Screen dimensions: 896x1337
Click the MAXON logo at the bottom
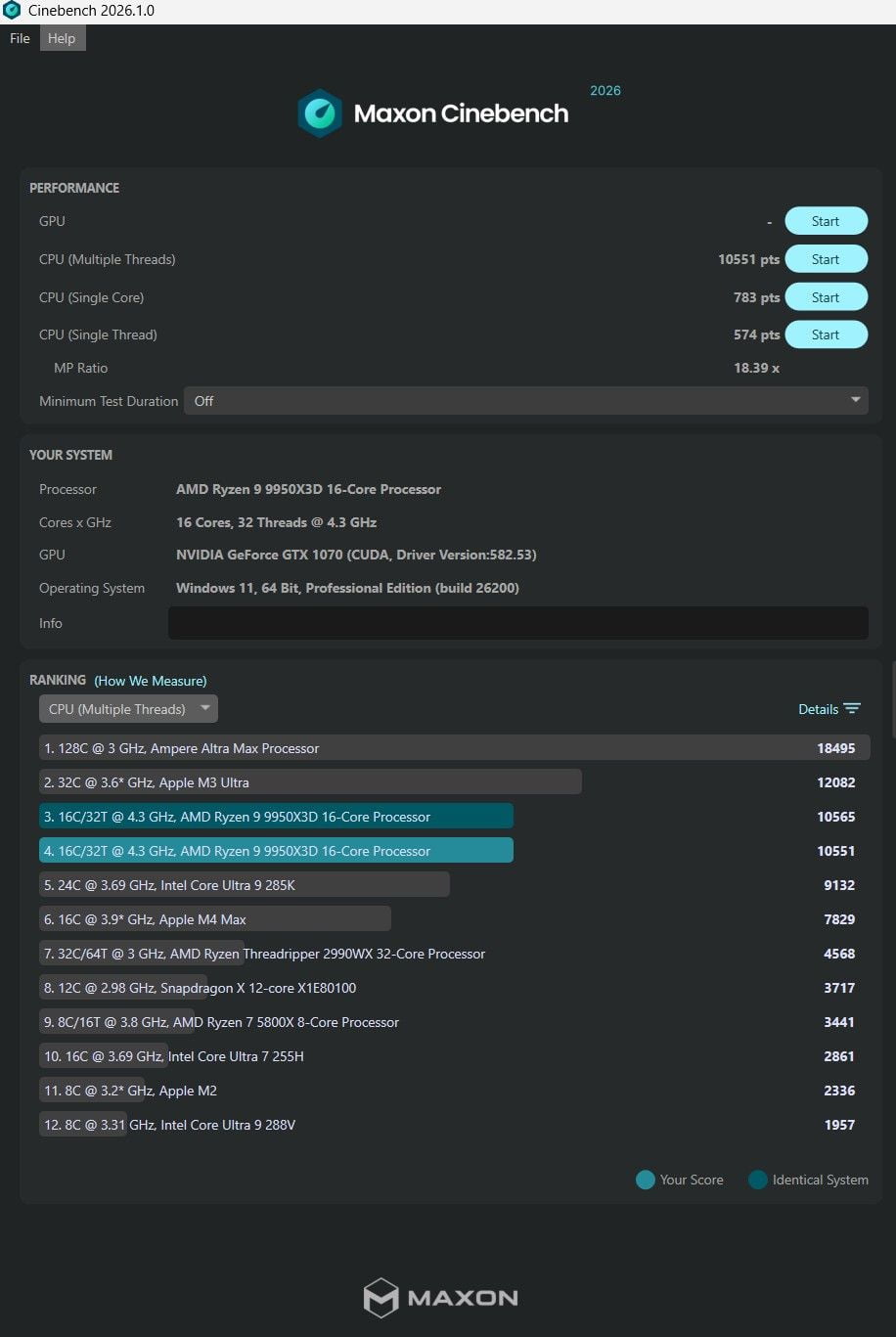click(x=441, y=1298)
